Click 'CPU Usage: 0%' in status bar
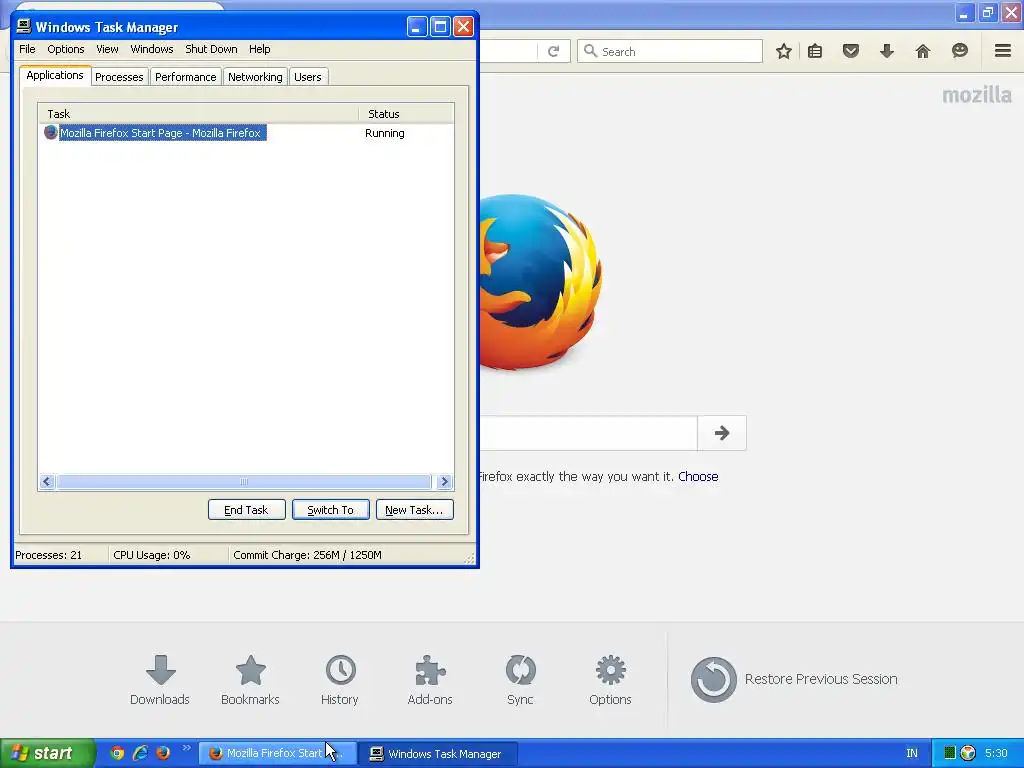This screenshot has height=768, width=1024. (x=152, y=555)
